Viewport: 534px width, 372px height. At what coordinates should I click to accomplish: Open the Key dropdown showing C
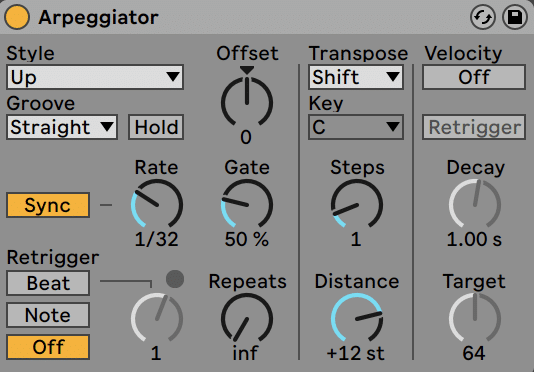point(356,127)
